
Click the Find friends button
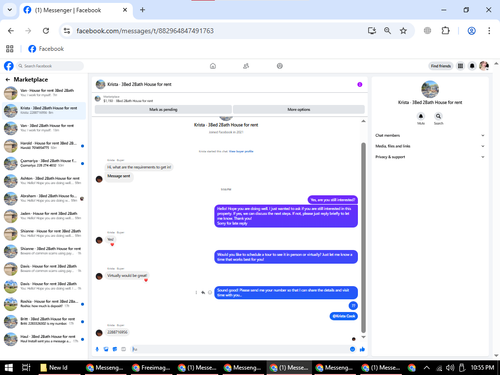(440, 66)
